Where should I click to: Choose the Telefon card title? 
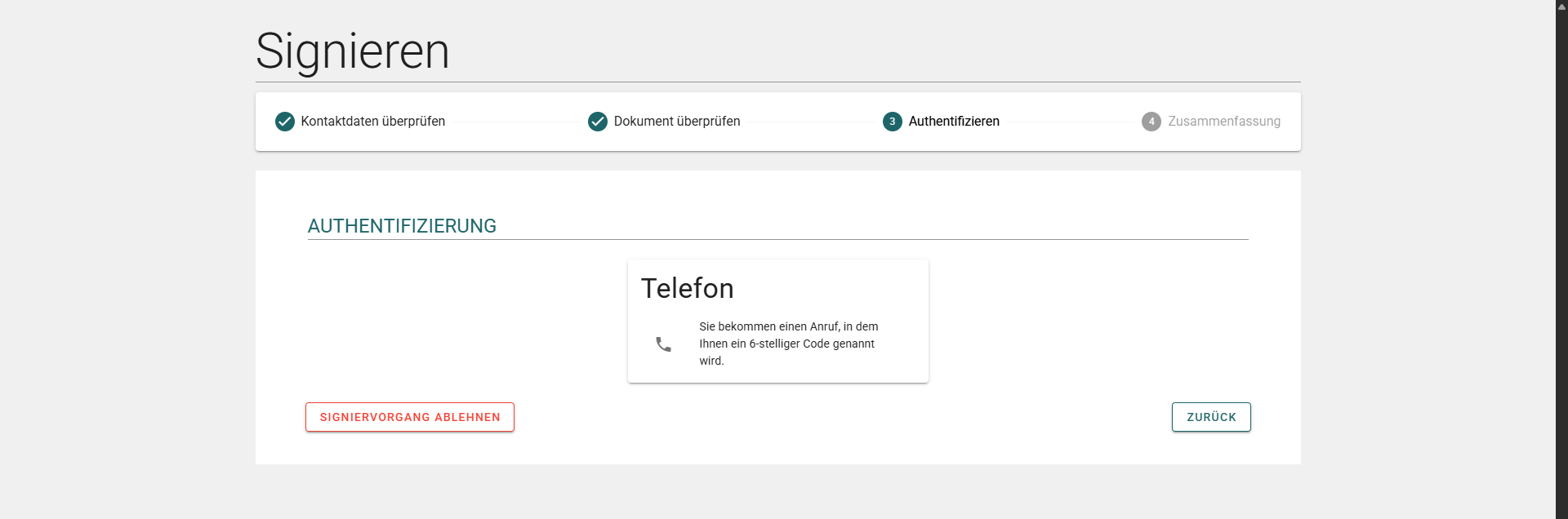[687, 288]
